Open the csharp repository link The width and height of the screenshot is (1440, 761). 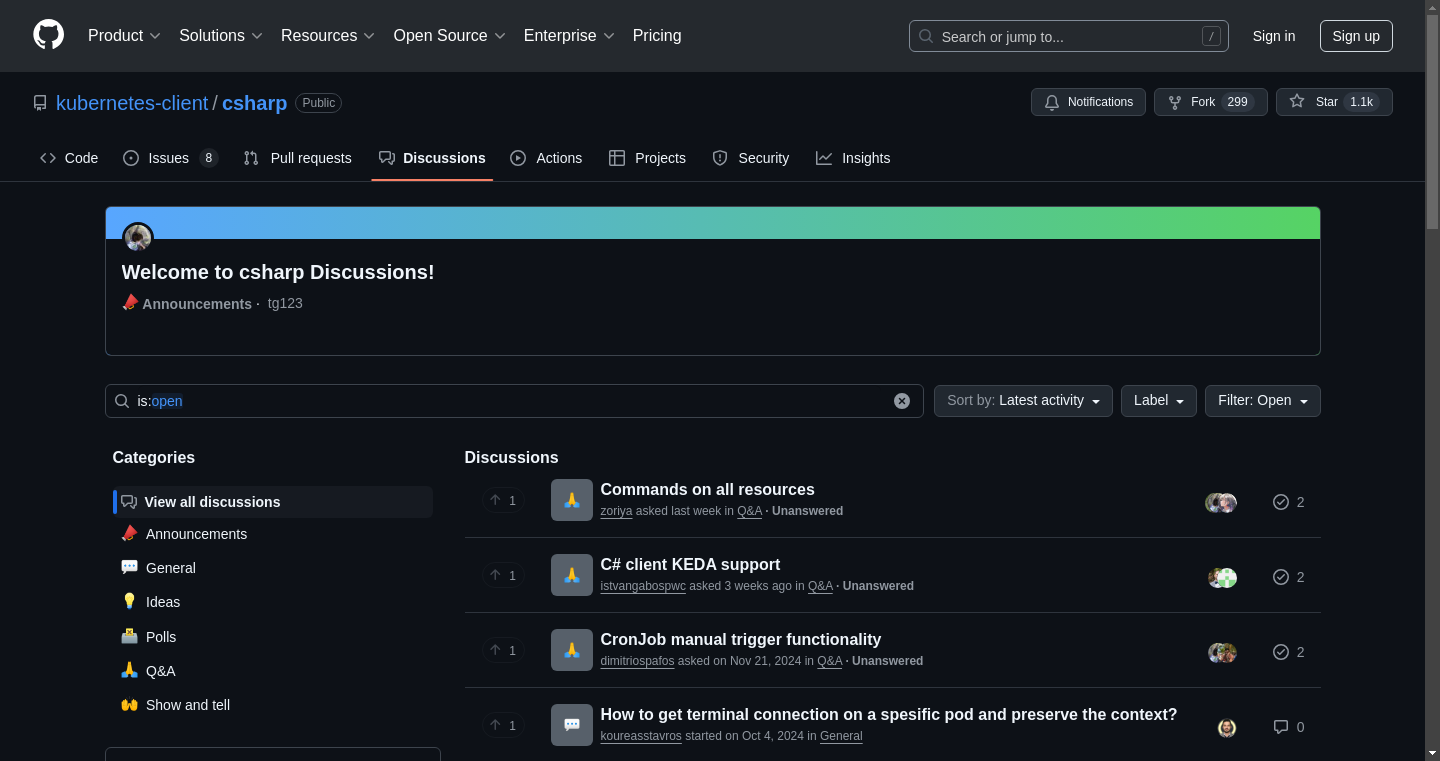pyautogui.click(x=254, y=103)
